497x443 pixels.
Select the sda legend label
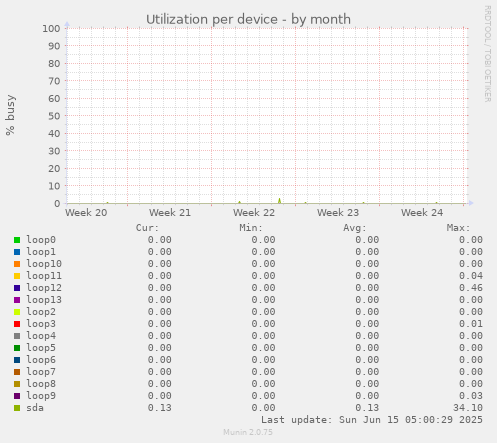[x=35, y=408]
